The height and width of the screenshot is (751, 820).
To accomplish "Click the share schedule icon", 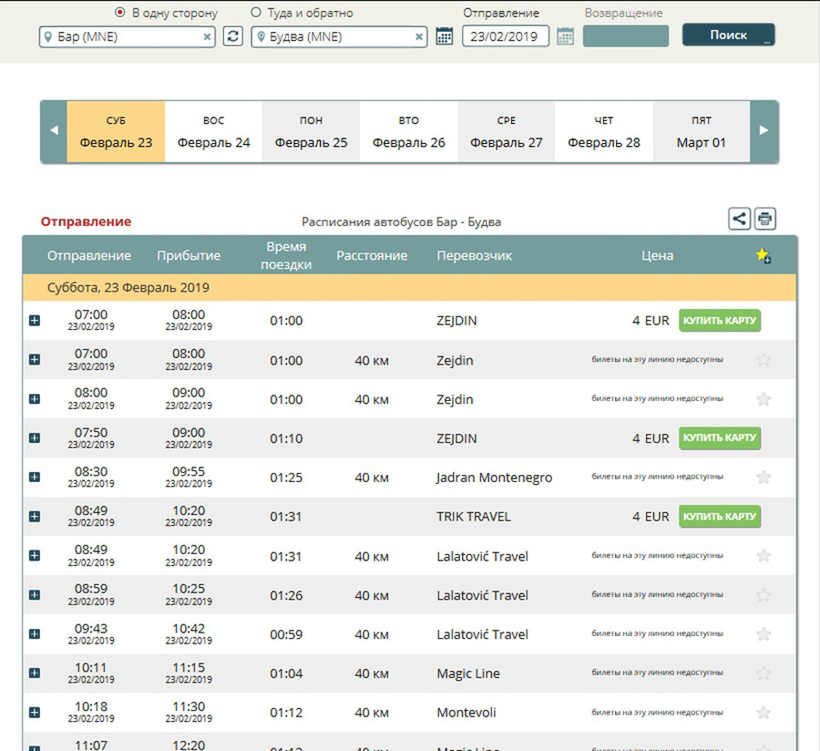I will 739,219.
